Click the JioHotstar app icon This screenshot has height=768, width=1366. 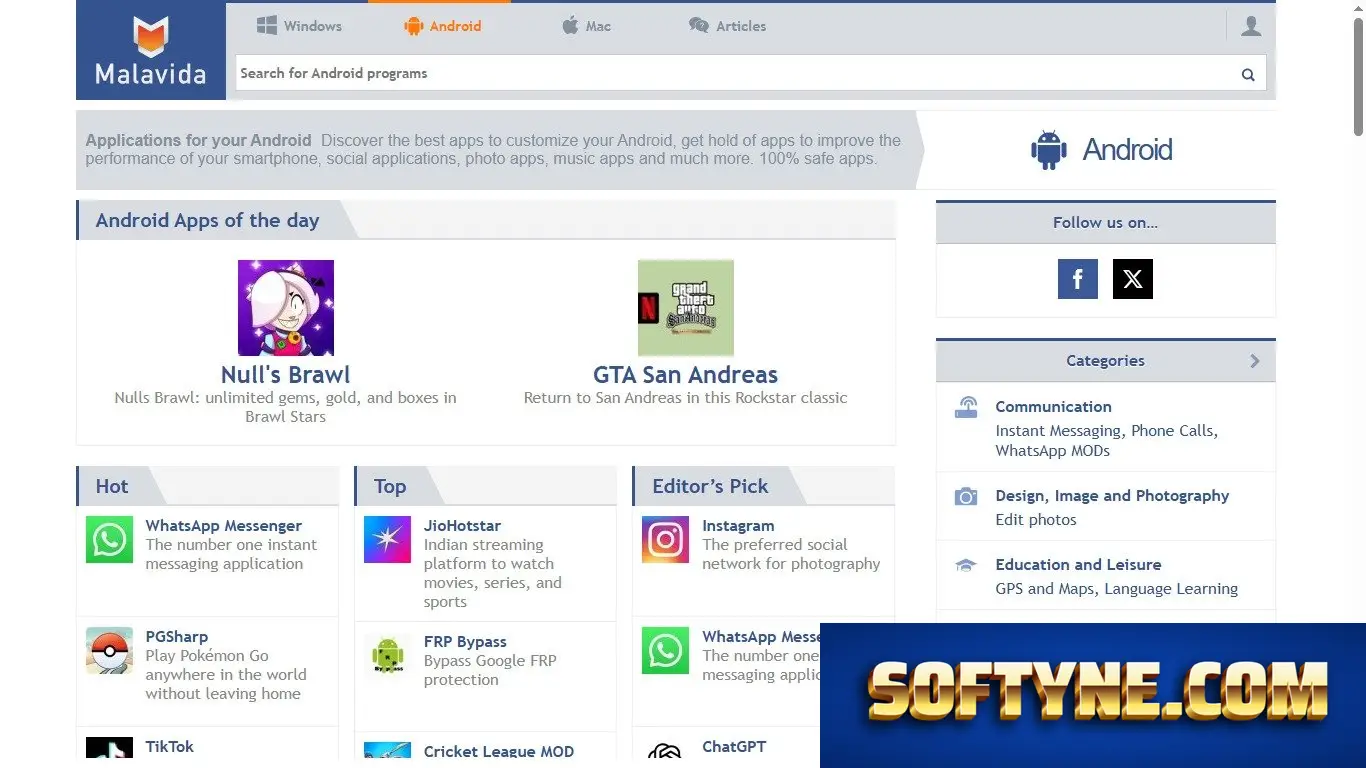[387, 540]
